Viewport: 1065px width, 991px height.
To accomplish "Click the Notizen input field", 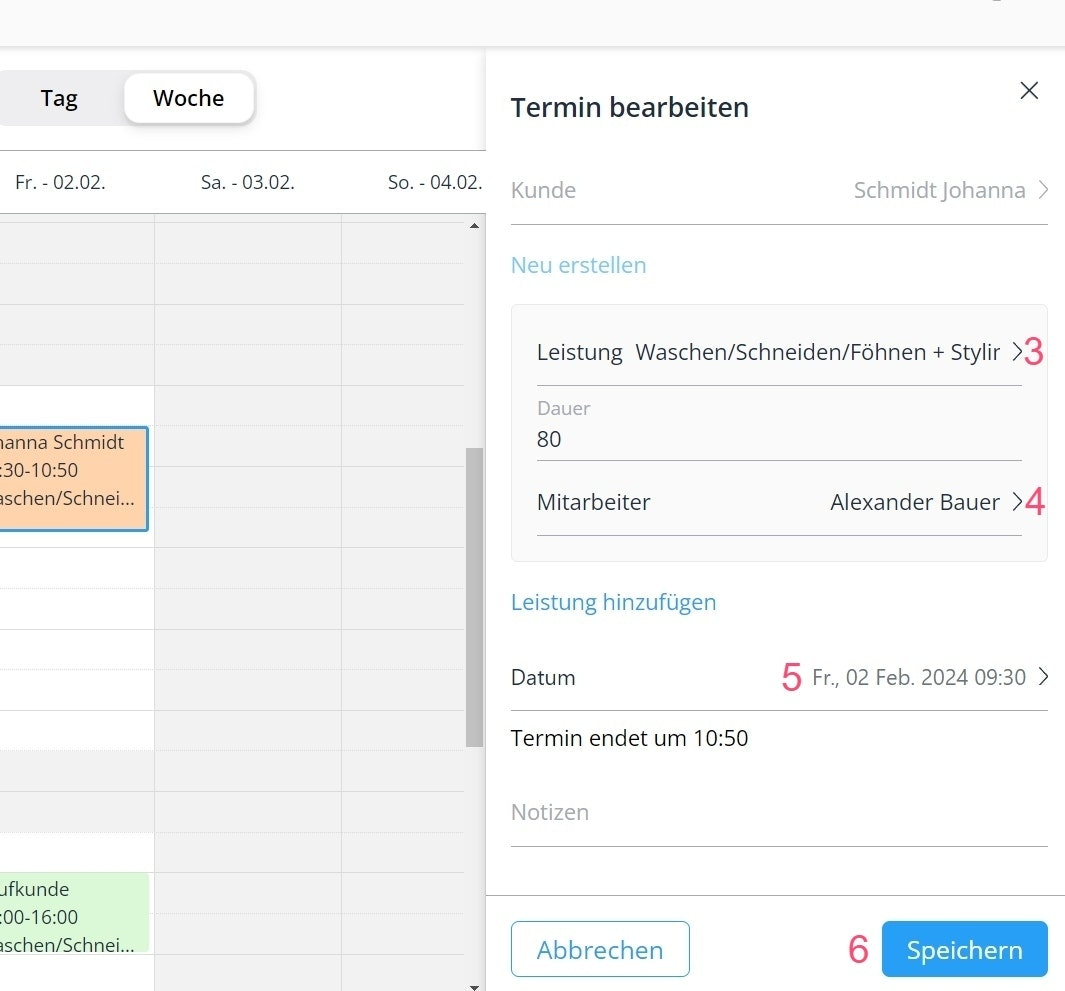I will point(778,812).
